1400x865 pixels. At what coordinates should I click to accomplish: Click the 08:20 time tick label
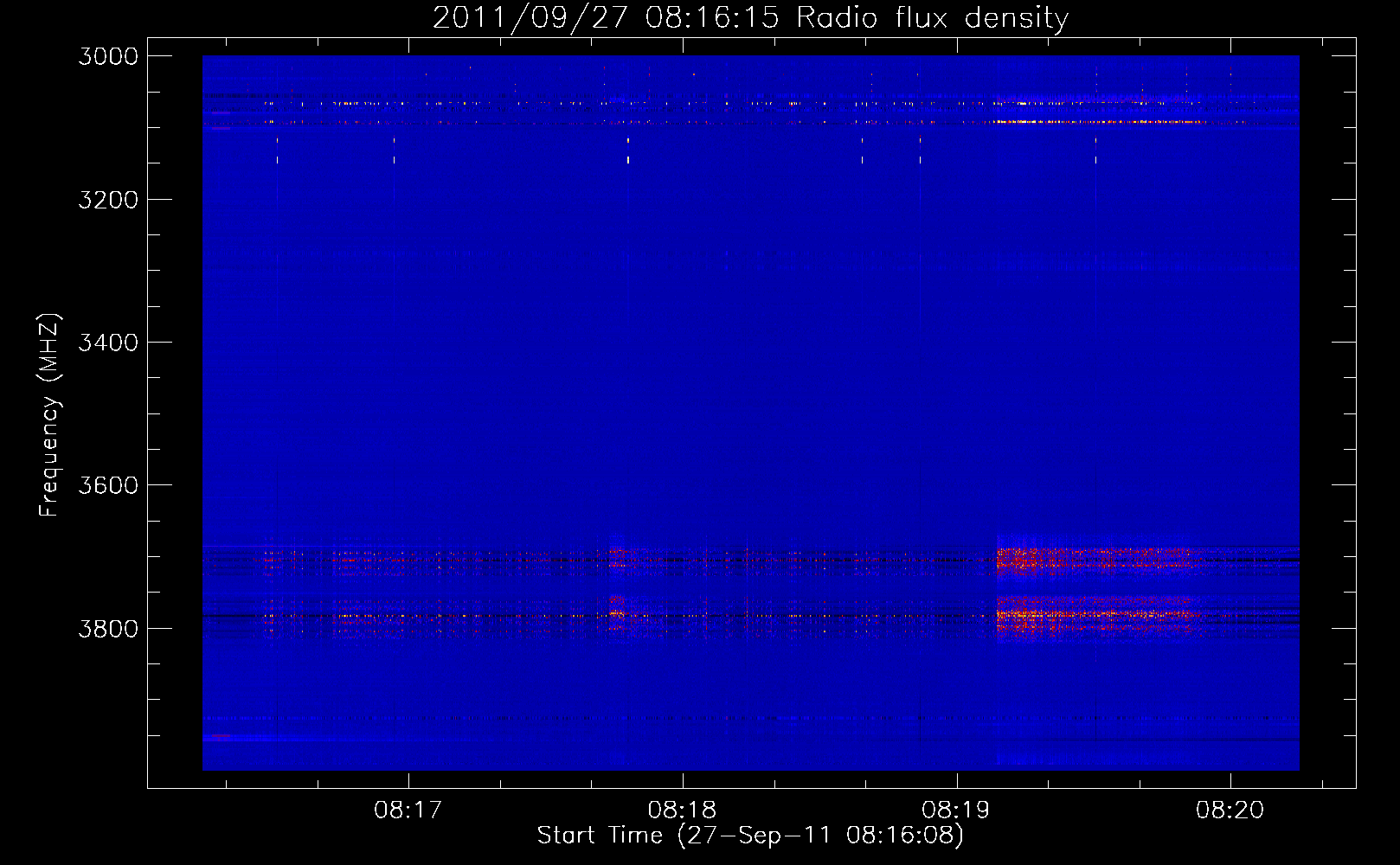(x=1230, y=811)
